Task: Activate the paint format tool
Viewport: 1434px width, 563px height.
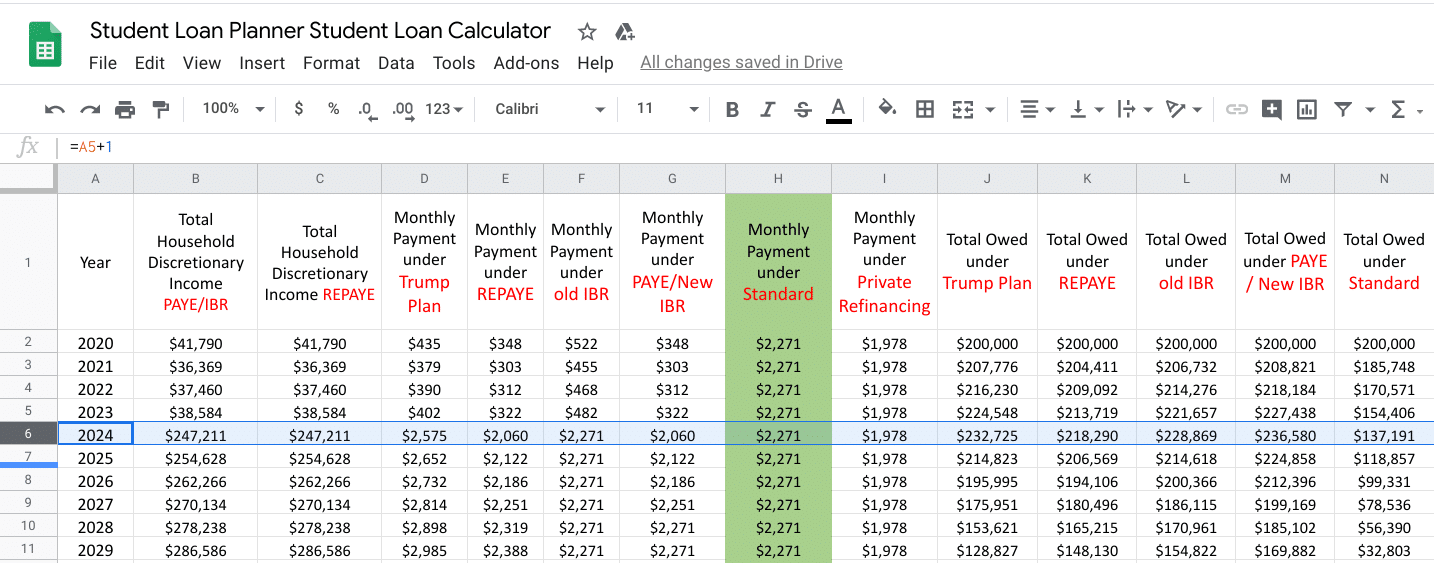Action: pyautogui.click(x=160, y=109)
